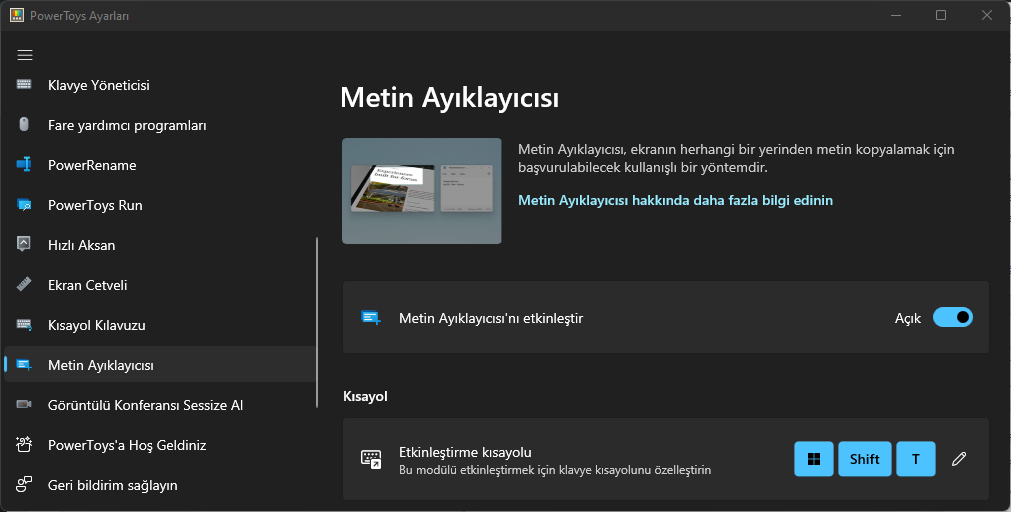The width and height of the screenshot is (1011, 512).
Task: Turn off the Metin Ayıklayıcısı toggle
Action: coord(952,317)
